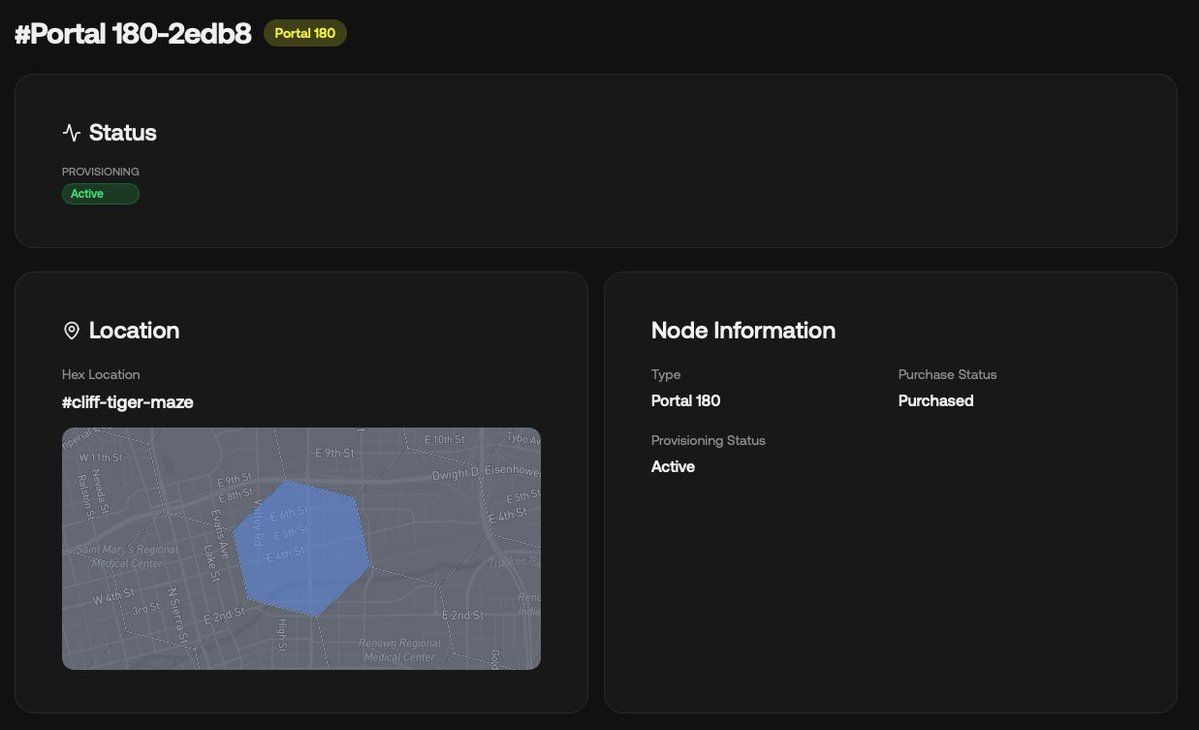Toggle the Active badge under PROVISIONING

(100, 193)
